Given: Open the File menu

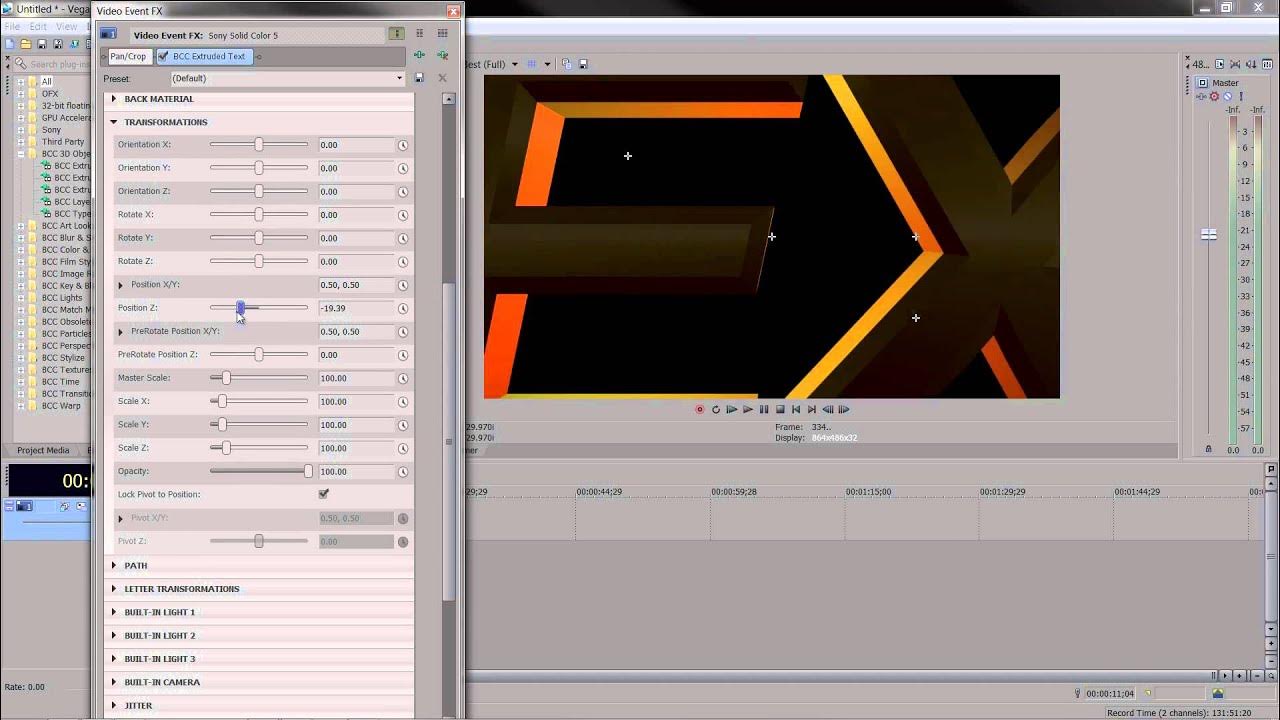Looking at the screenshot, I should pos(10,26).
